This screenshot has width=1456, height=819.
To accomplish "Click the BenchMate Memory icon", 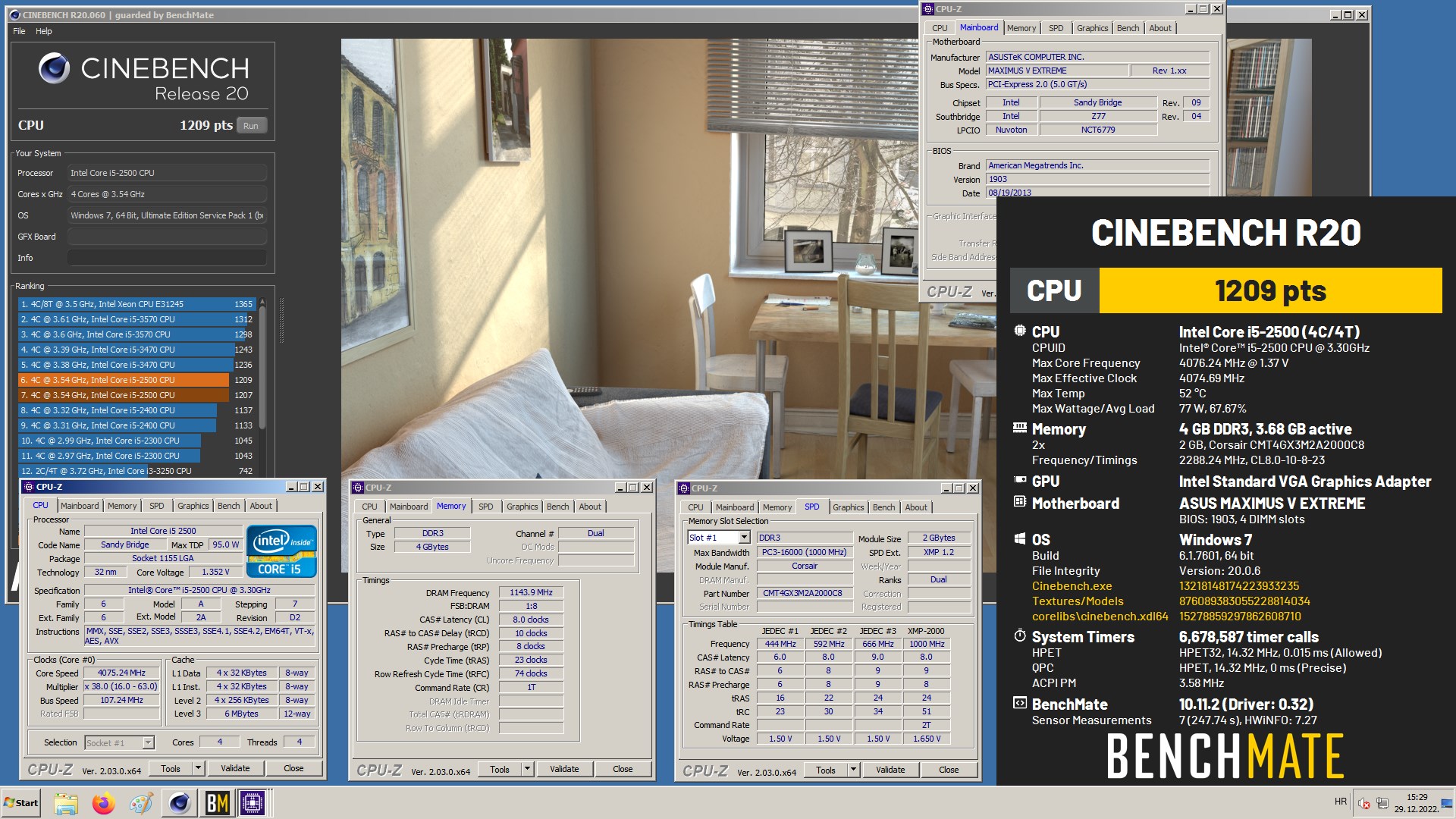I will [x=1020, y=428].
